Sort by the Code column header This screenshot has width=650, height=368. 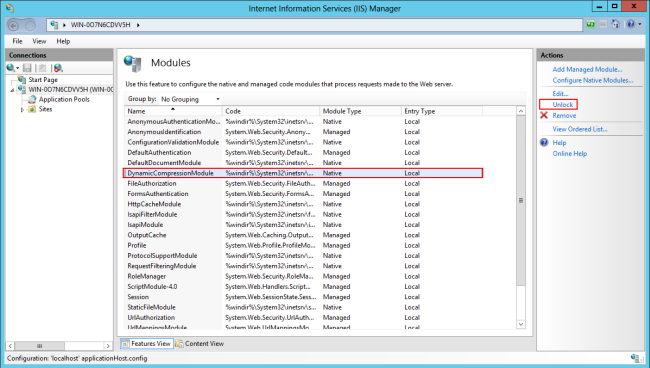tap(271, 111)
